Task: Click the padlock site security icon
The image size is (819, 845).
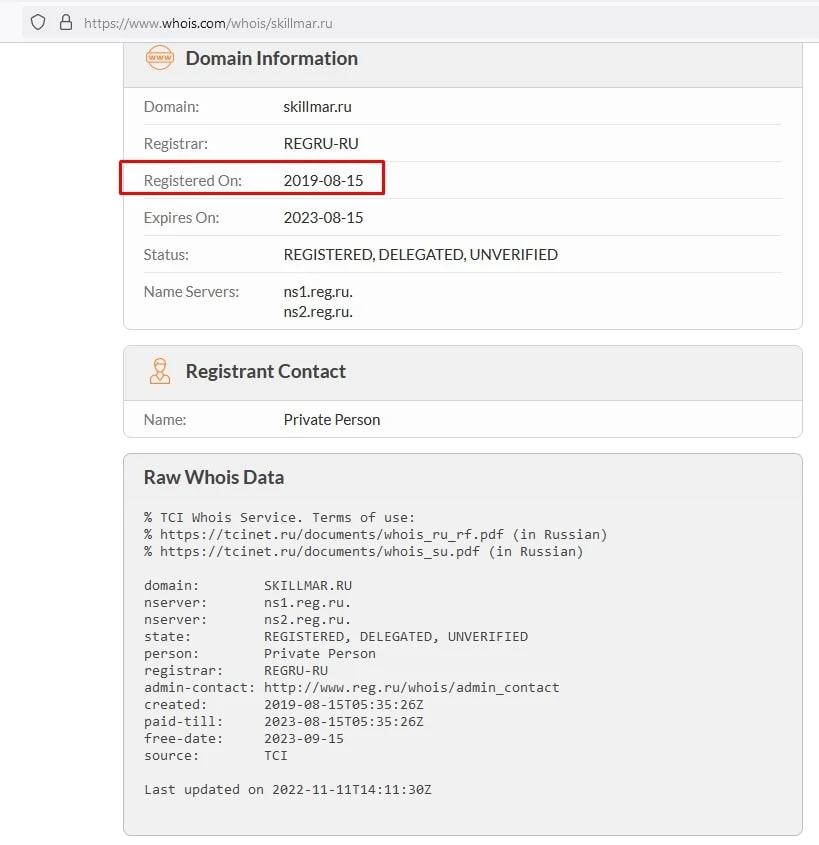Action: [x=66, y=23]
